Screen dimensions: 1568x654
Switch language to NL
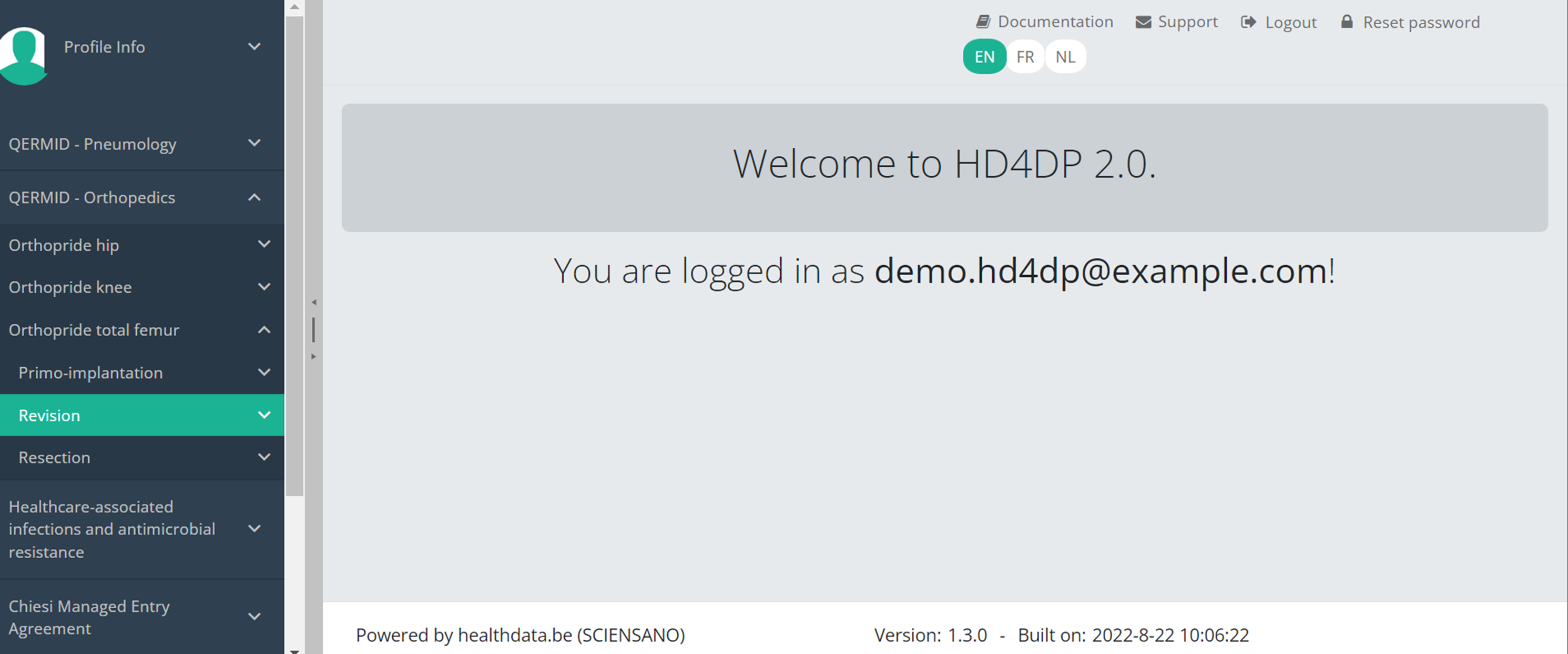pyautogui.click(x=1065, y=57)
